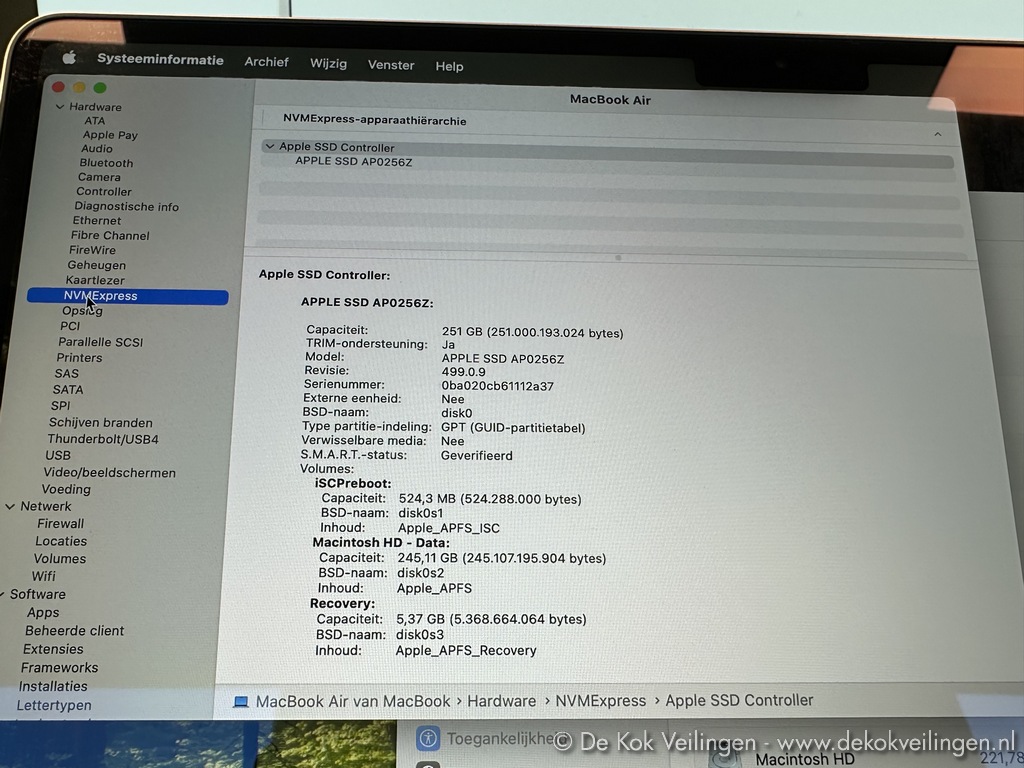
Task: Click the S.M.A.R.T. status Geverifieerd value
Action: 477,456
